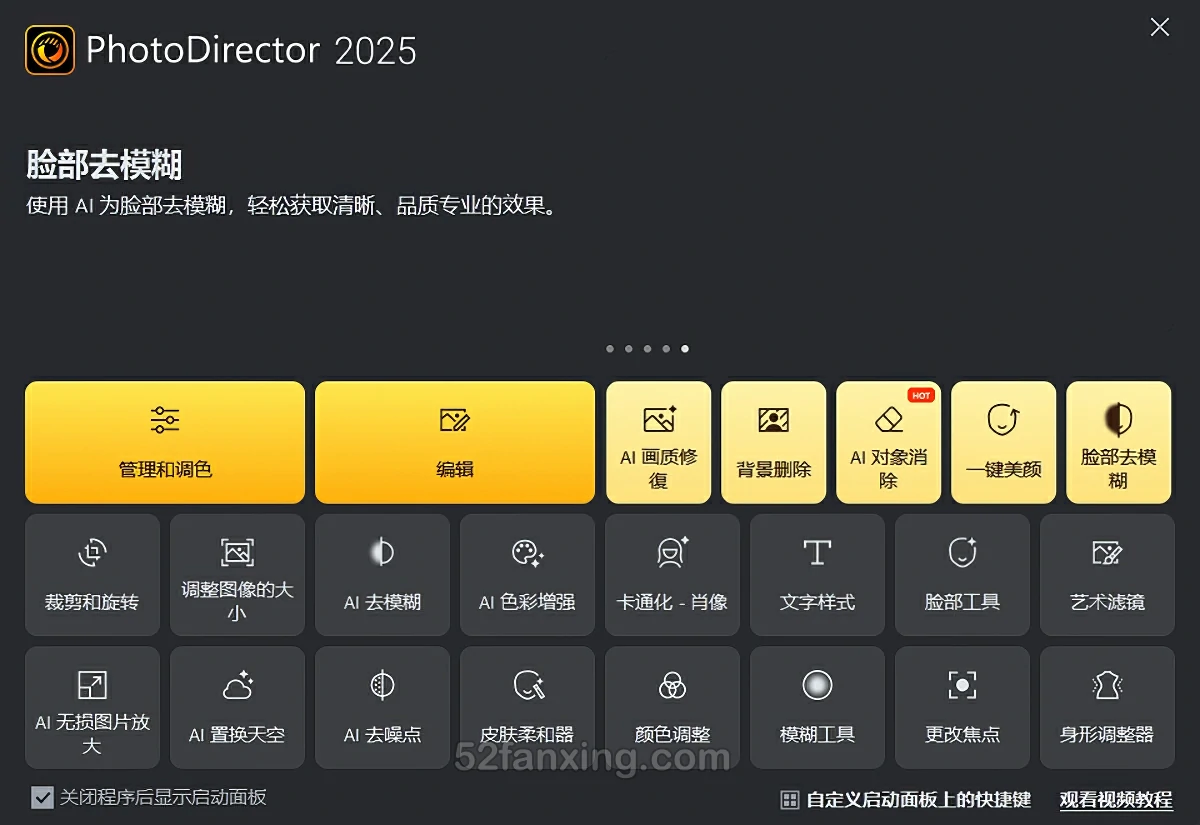Toggle 关闭程序后显示启动面板 checkbox

point(42,797)
